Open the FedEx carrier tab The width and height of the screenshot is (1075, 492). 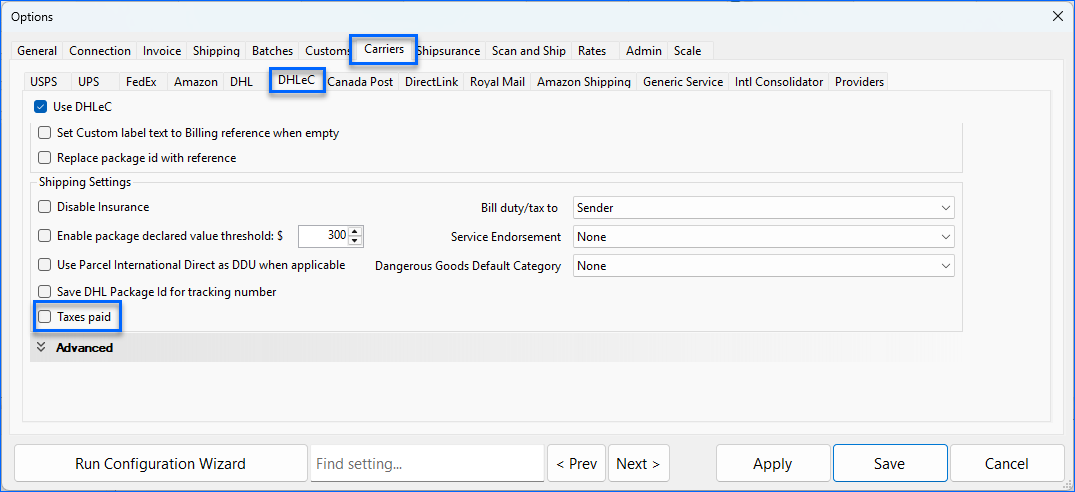[141, 82]
